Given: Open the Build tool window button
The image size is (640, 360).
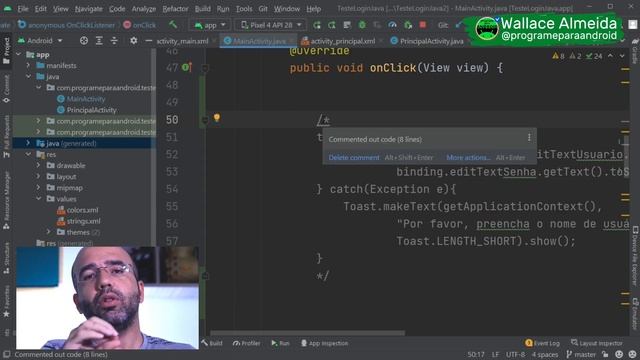Looking at the screenshot, I should click(x=212, y=343).
